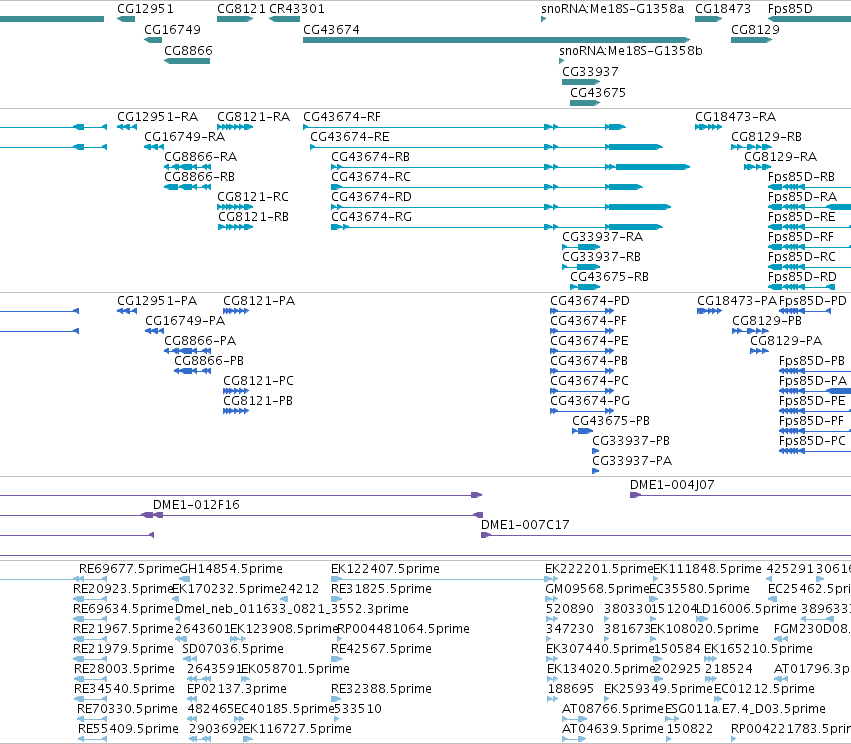Open transcript CG8866-RA
This screenshot has width=851, height=744.
pyautogui.click(x=200, y=157)
